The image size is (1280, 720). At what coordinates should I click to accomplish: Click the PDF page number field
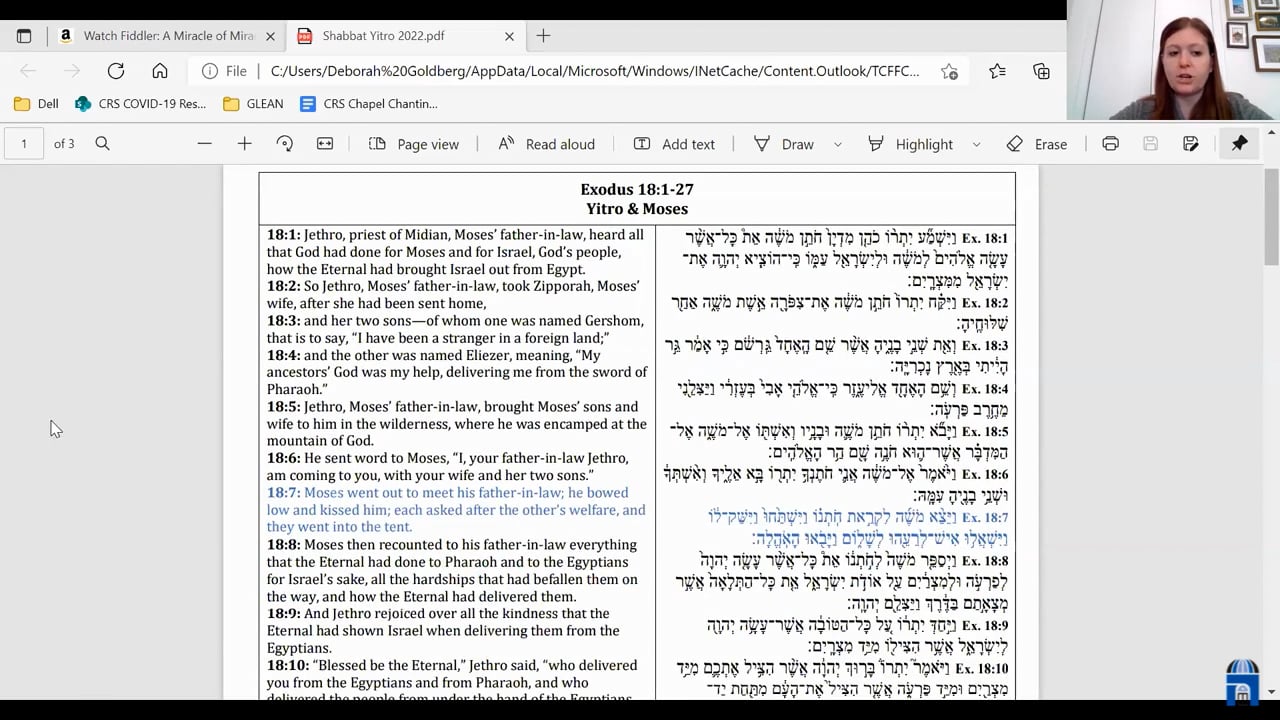pyautogui.click(x=24, y=144)
